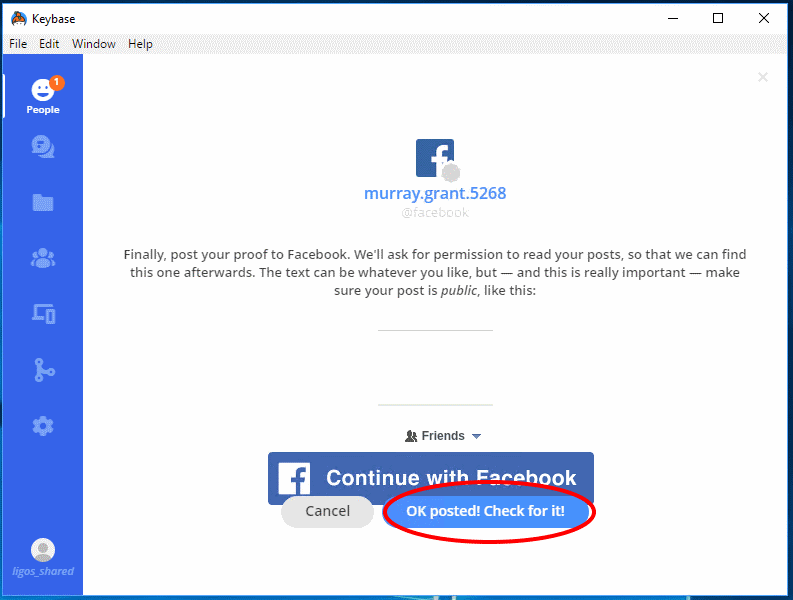Click the Keybase app icon in title bar
Image resolution: width=793 pixels, height=600 pixels.
19,19
